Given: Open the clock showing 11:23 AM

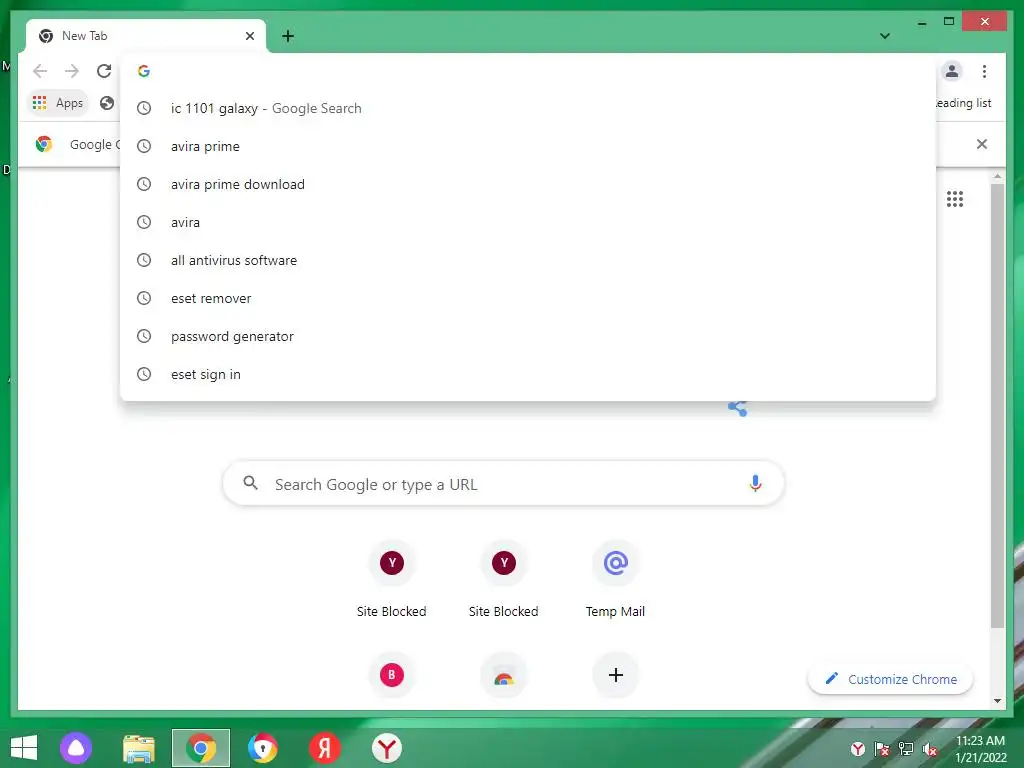Looking at the screenshot, I should [981, 749].
